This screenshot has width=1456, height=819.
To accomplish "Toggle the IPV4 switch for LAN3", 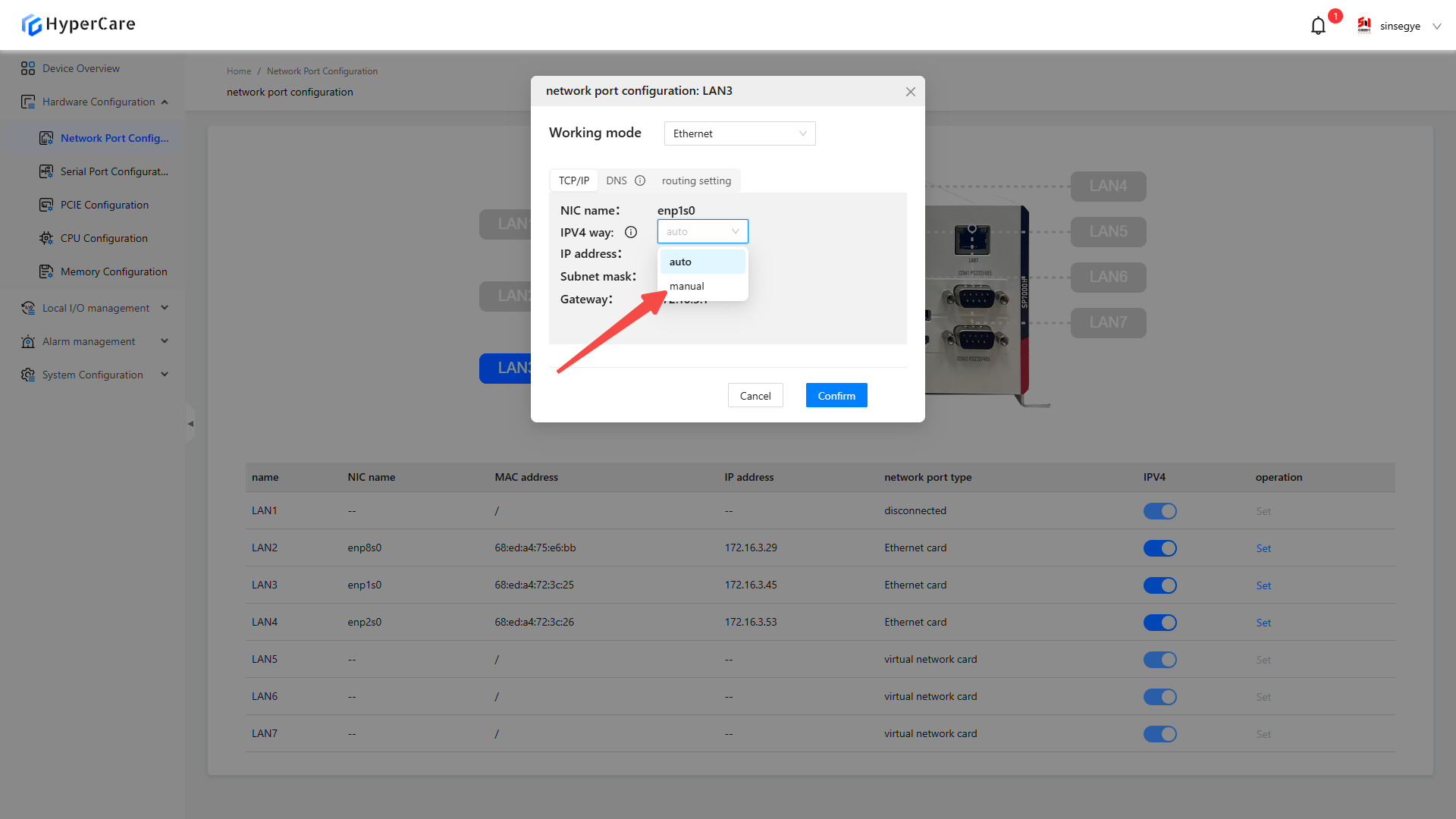I will pyautogui.click(x=1159, y=585).
